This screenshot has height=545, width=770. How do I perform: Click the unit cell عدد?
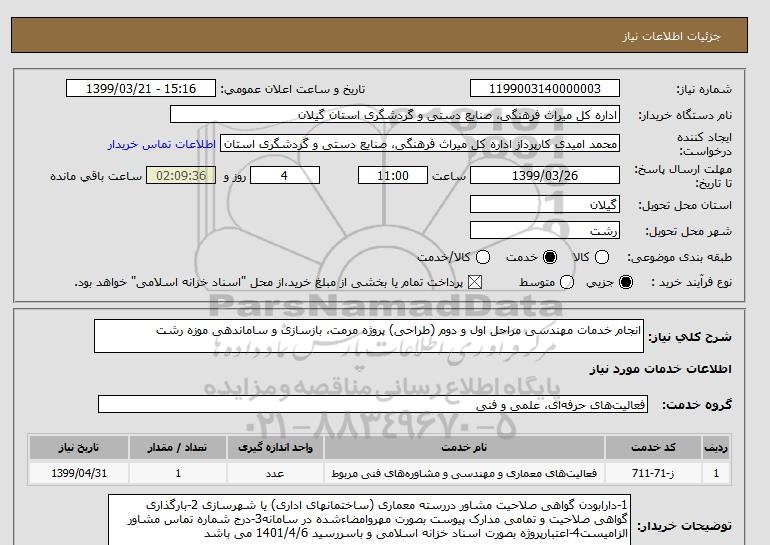click(x=275, y=473)
